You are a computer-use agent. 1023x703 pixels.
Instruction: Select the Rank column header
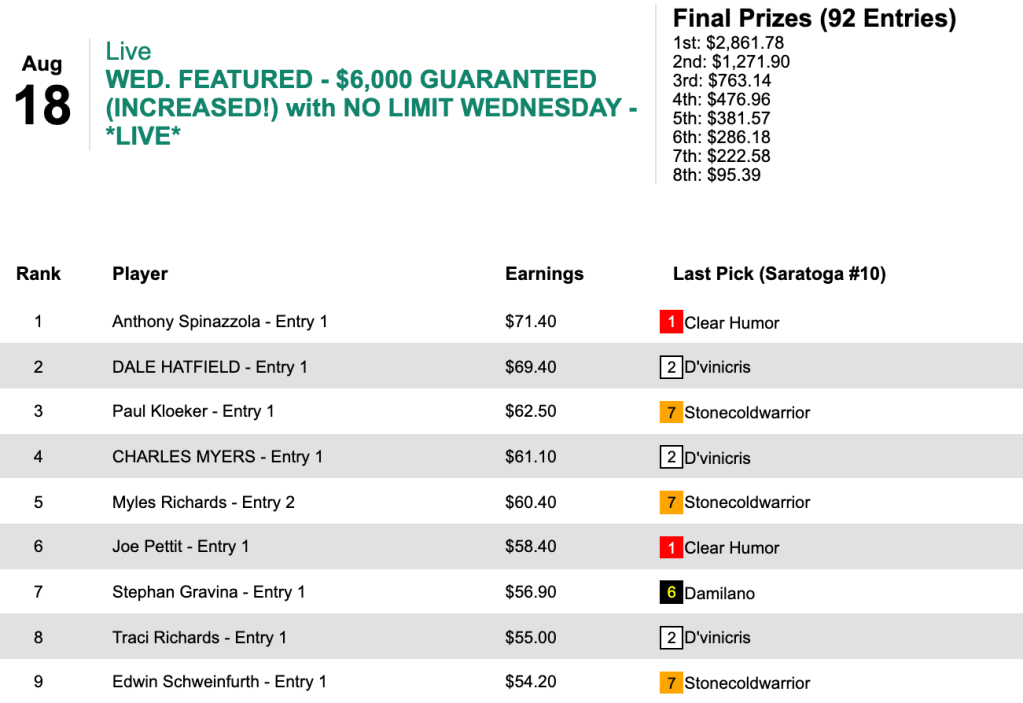point(38,273)
